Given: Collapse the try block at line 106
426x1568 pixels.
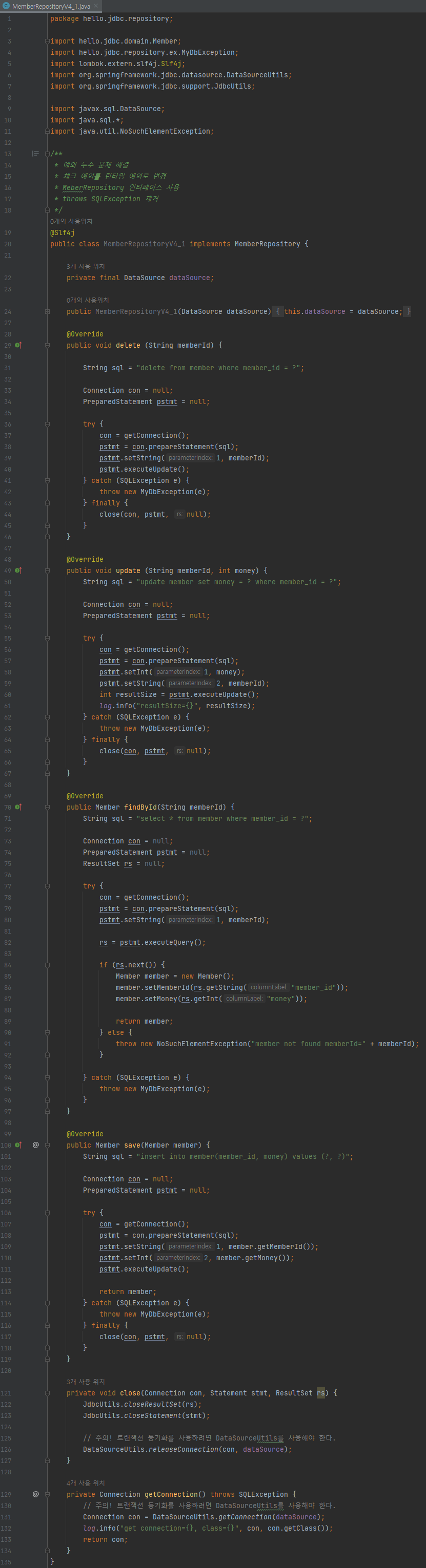Looking at the screenshot, I should pyautogui.click(x=47, y=1213).
